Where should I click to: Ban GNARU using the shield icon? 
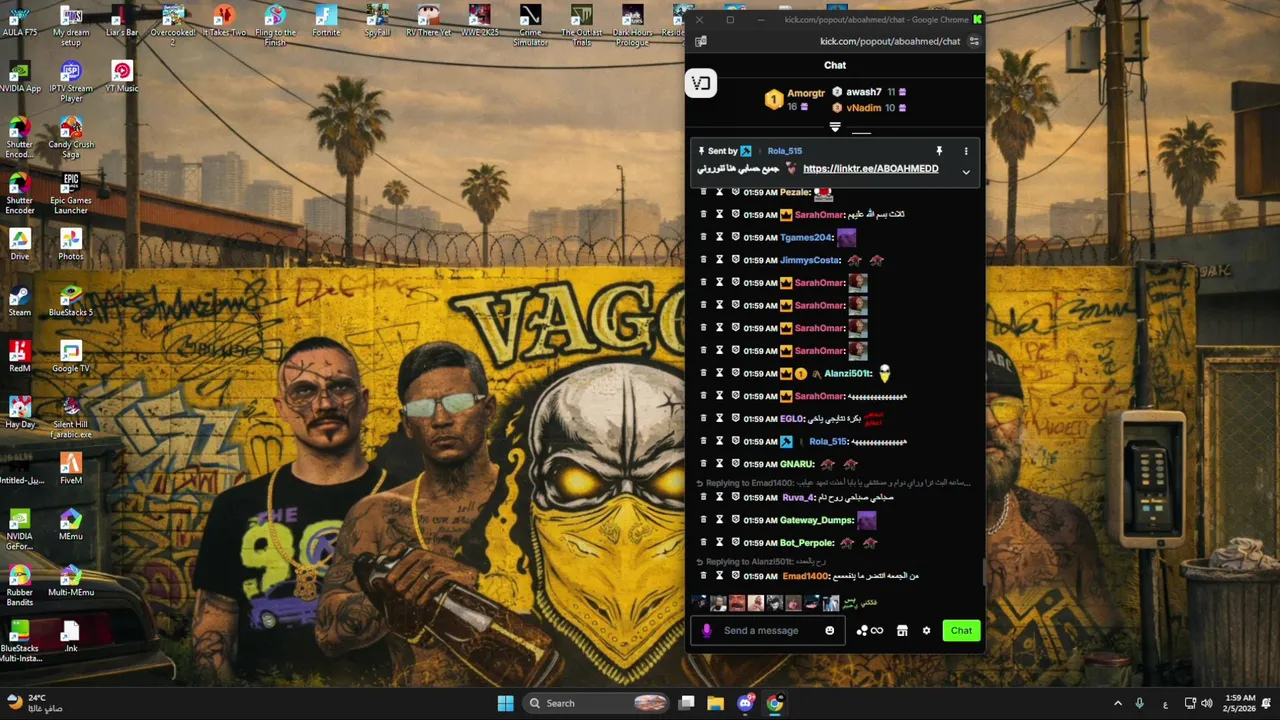pyautogui.click(x=735, y=464)
